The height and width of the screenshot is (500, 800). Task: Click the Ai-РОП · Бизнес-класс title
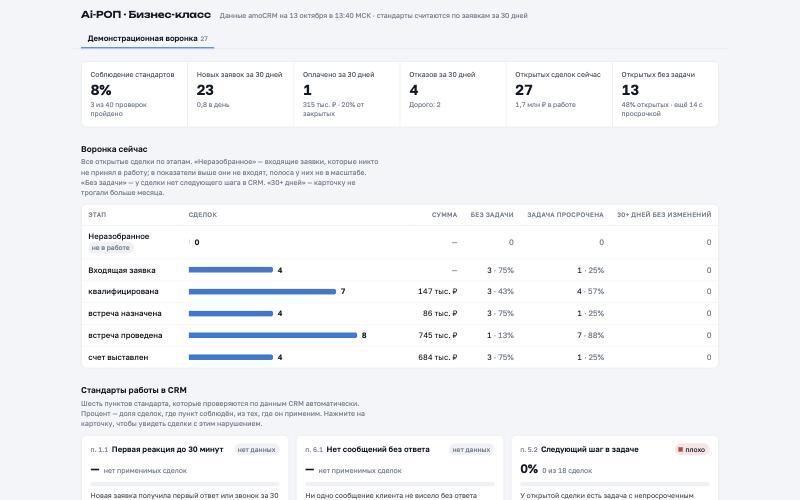[146, 15]
